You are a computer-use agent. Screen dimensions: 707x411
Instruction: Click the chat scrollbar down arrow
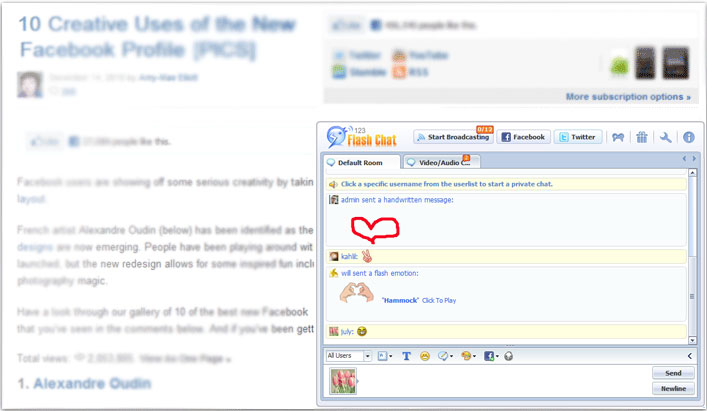692,340
